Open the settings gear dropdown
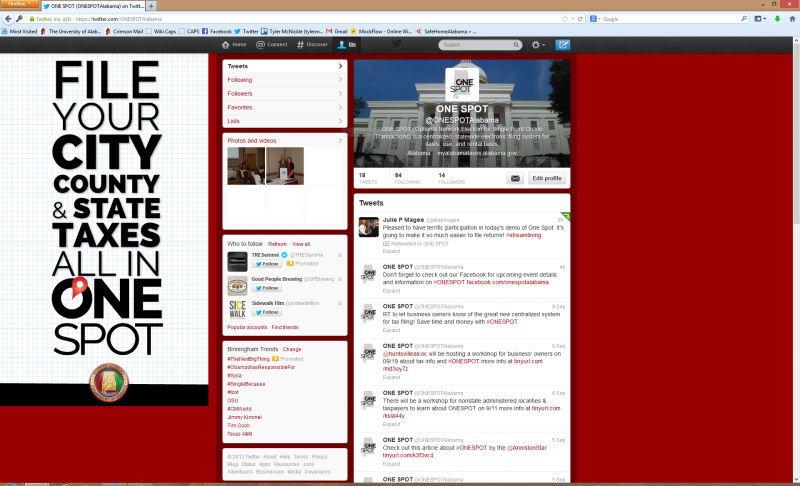The width and height of the screenshot is (800, 486). tap(538, 45)
